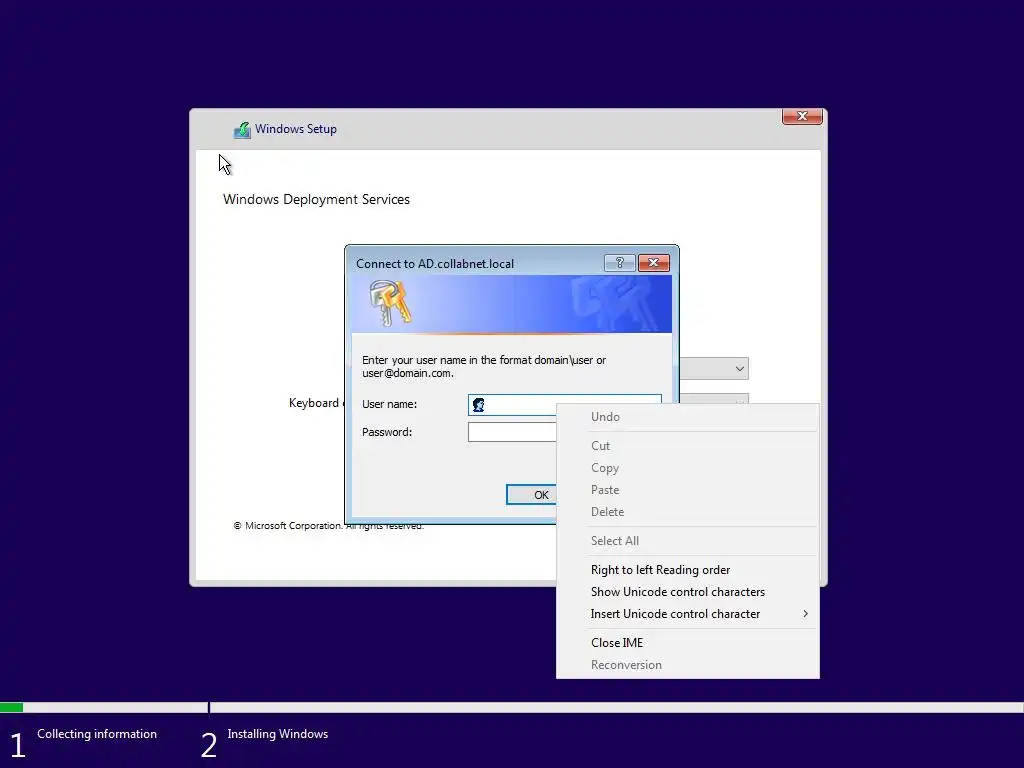Image resolution: width=1024 pixels, height=768 pixels.
Task: Click the user icon in User name field
Action: [479, 405]
